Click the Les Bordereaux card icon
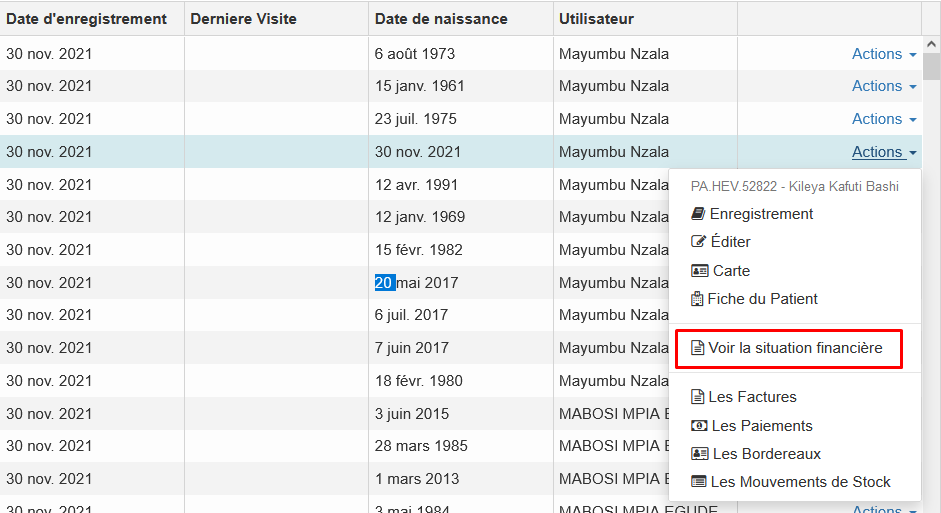 tap(700, 454)
